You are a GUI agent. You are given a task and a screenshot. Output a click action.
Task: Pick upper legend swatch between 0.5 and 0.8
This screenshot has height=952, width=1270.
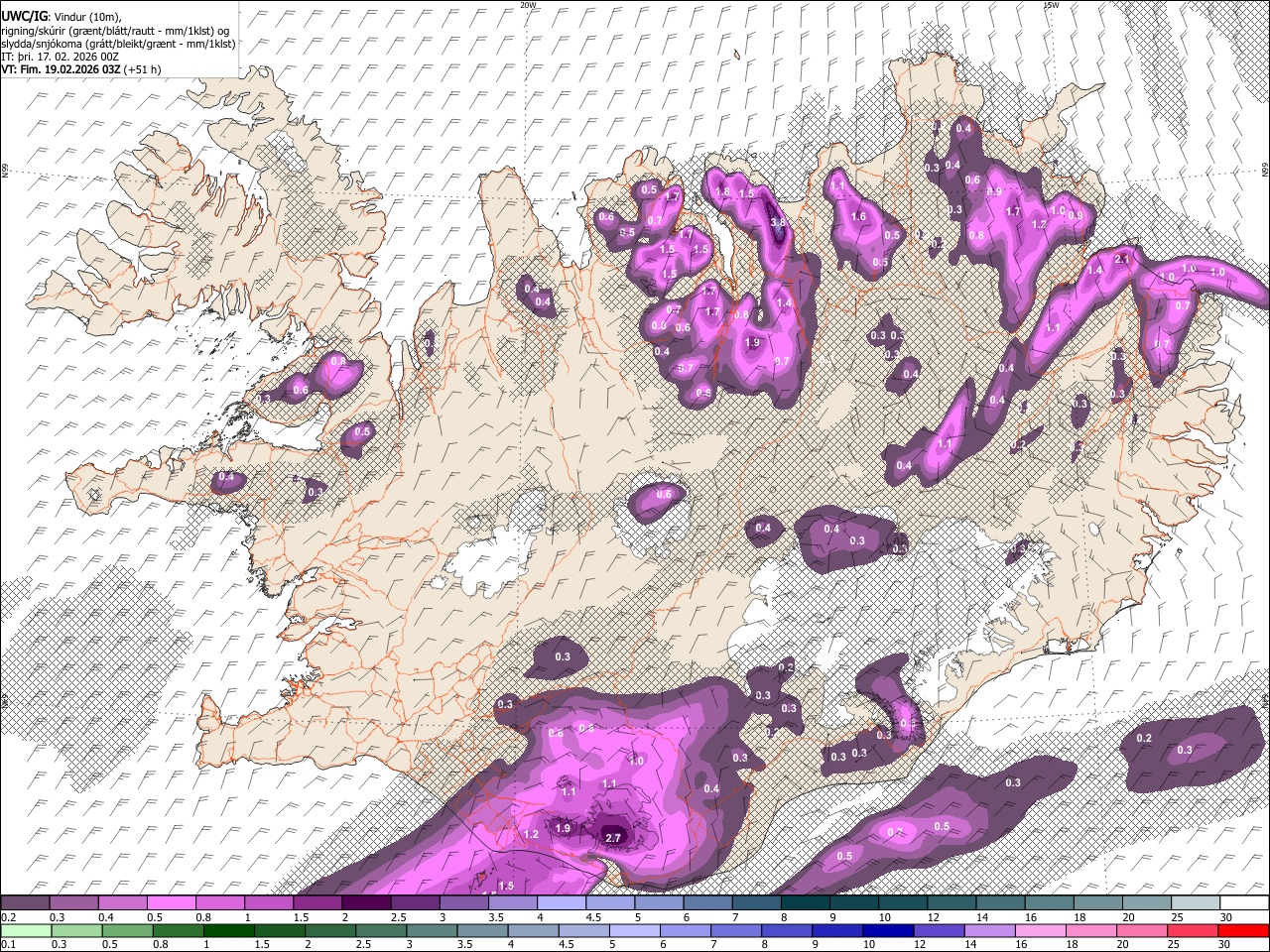(x=173, y=903)
